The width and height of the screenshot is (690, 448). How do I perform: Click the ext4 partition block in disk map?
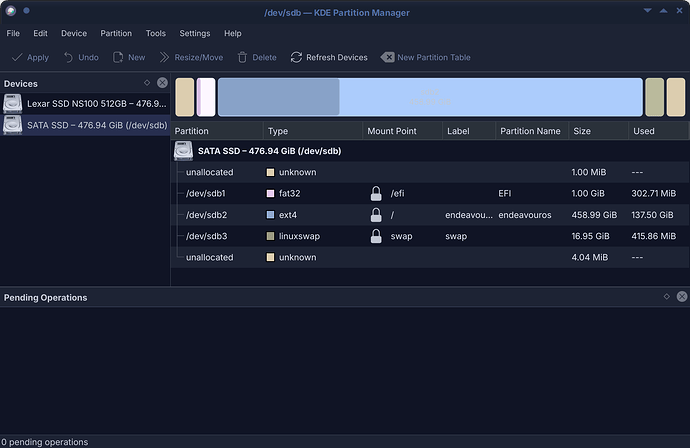[x=430, y=97]
